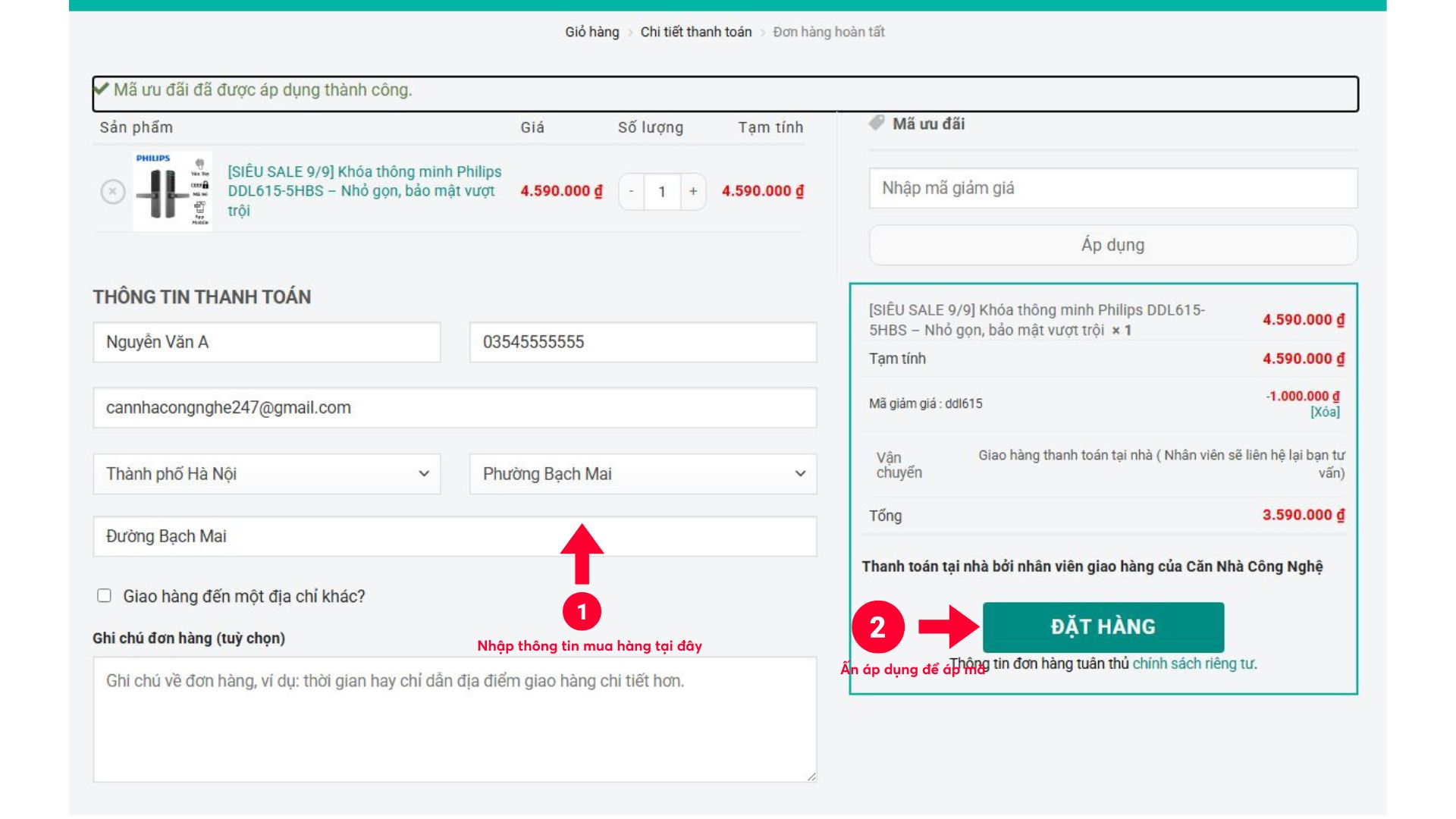The image size is (1456, 819).
Task: Open the Khóa thông minh Philips product link
Action: pyautogui.click(x=365, y=191)
